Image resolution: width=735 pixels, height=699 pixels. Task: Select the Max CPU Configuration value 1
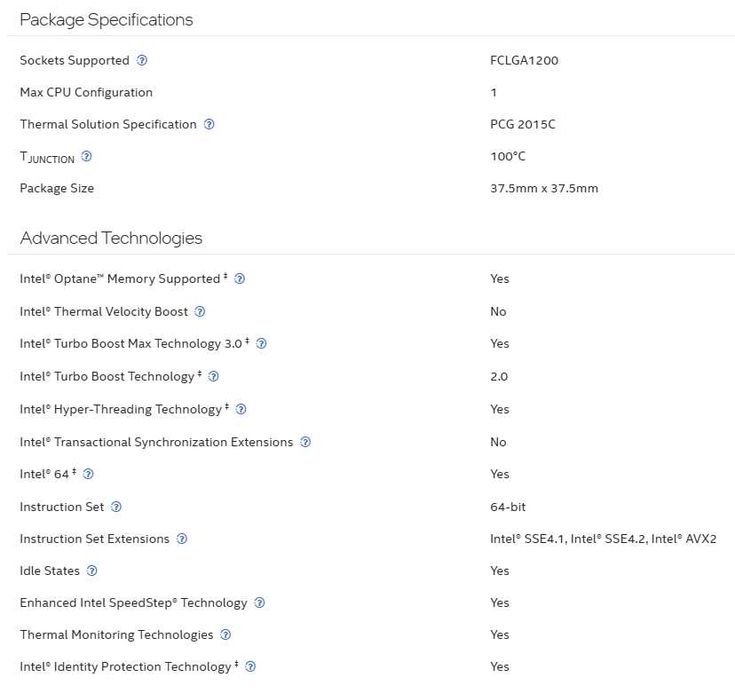494,92
